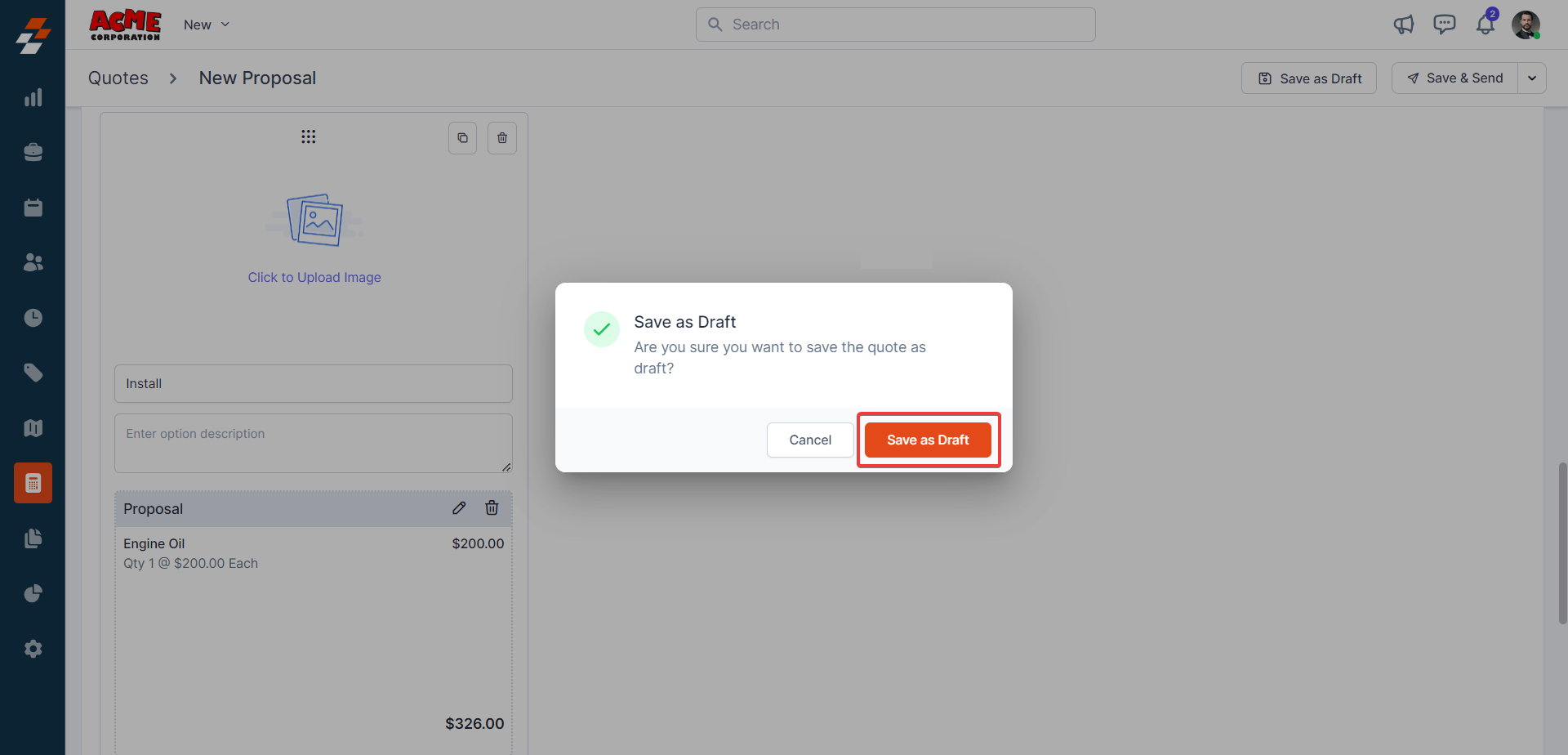
Task: Expand the New dropdown menu
Action: pyautogui.click(x=207, y=25)
